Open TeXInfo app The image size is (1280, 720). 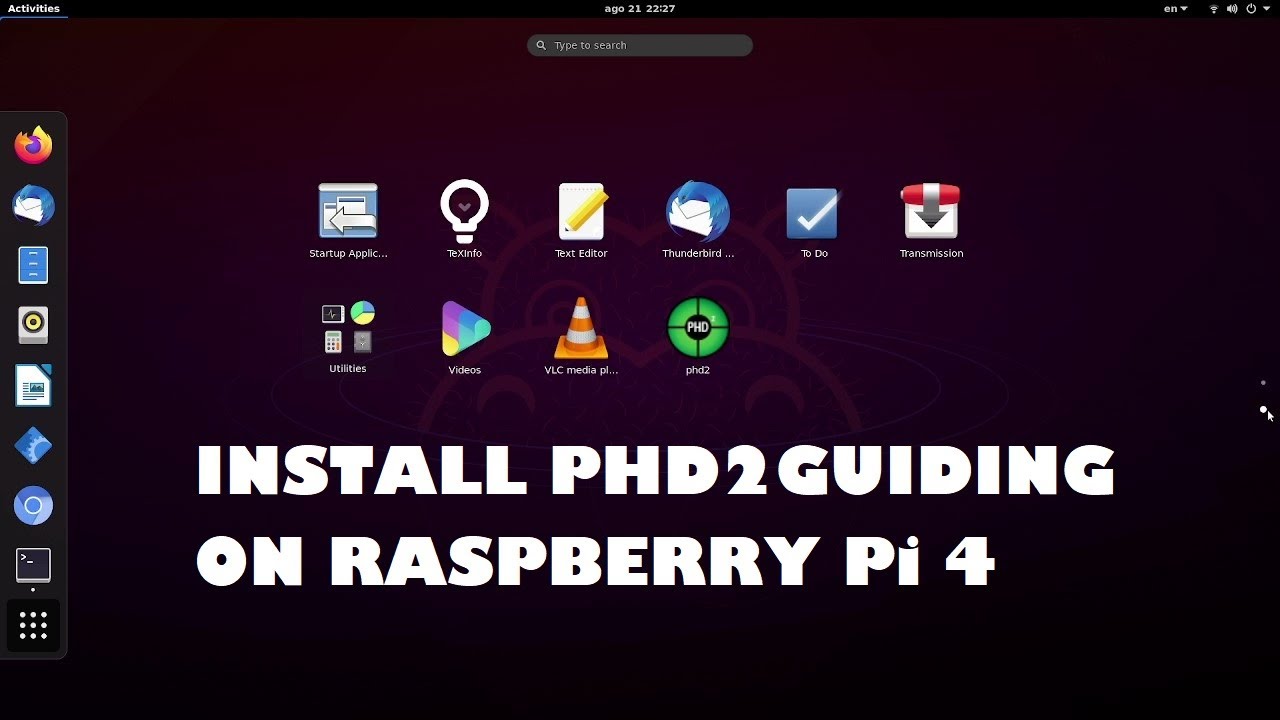pyautogui.click(x=464, y=220)
